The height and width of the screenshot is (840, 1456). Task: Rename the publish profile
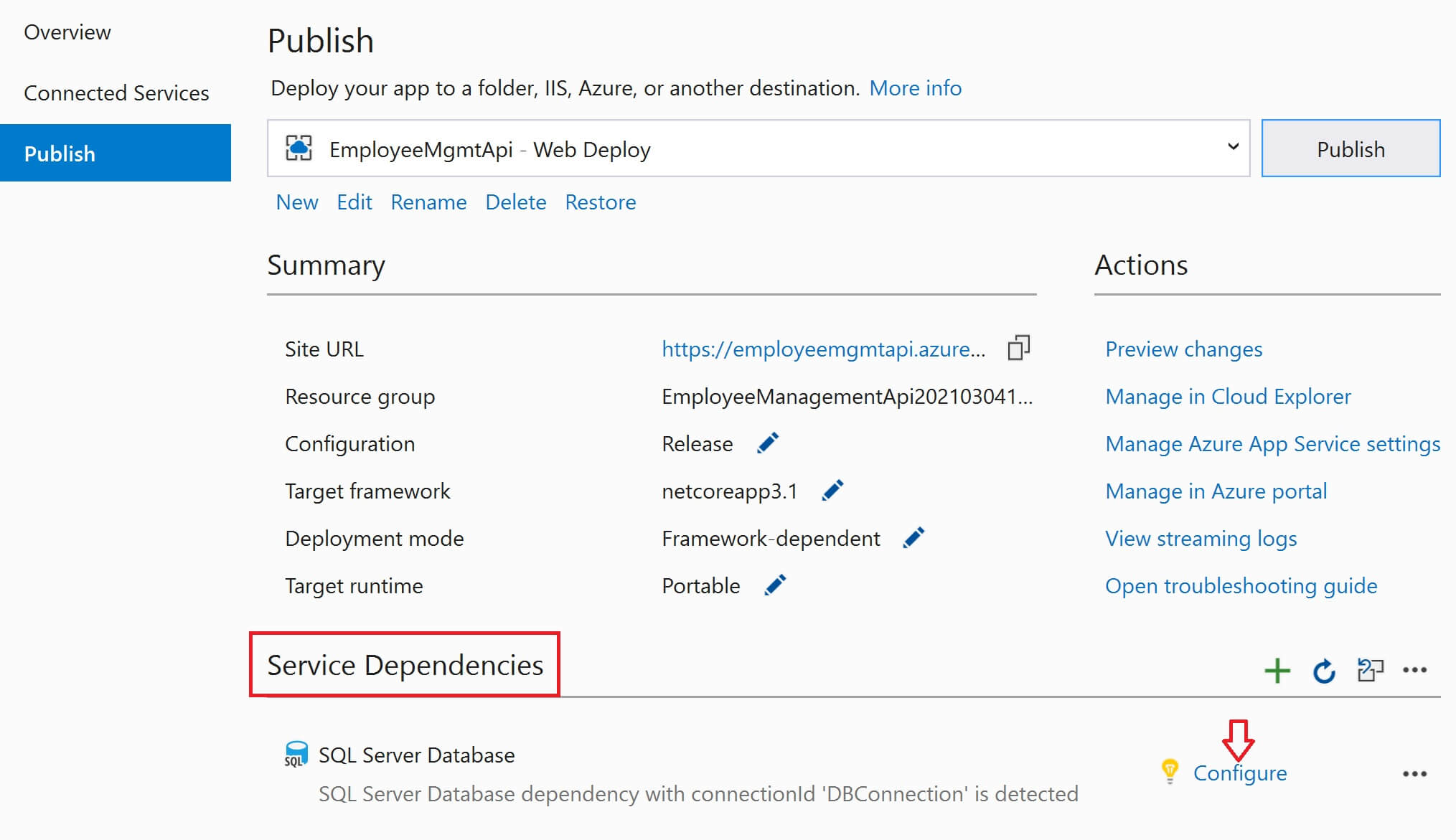tap(428, 202)
